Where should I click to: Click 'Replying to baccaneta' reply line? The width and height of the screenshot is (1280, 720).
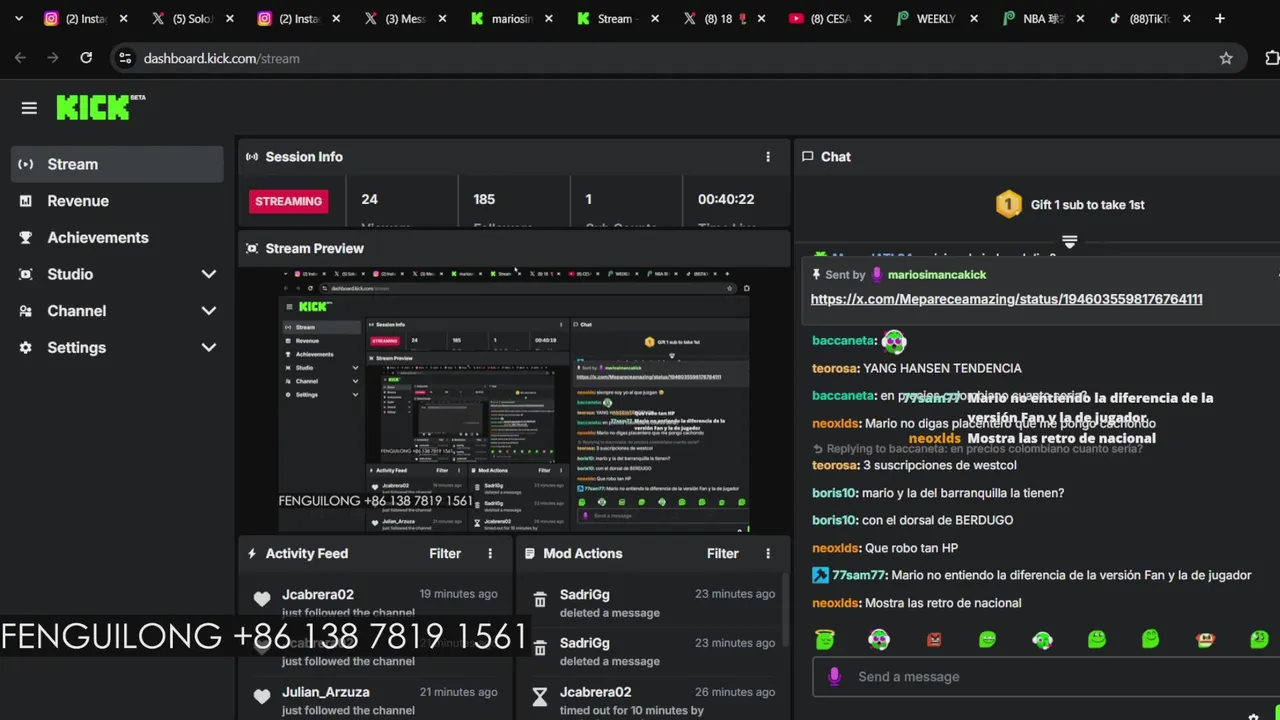coord(978,449)
